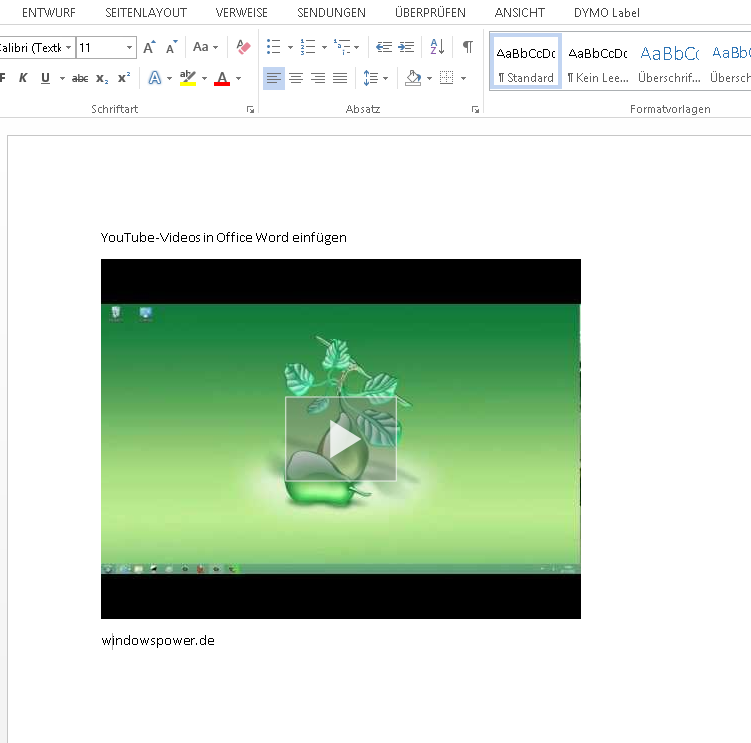This screenshot has width=751, height=743.
Task: Play the embedded YouTube video
Action: click(x=341, y=439)
